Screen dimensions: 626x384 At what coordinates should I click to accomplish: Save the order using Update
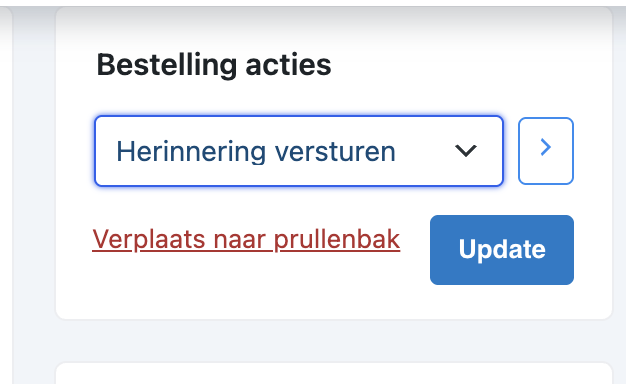tap(502, 250)
